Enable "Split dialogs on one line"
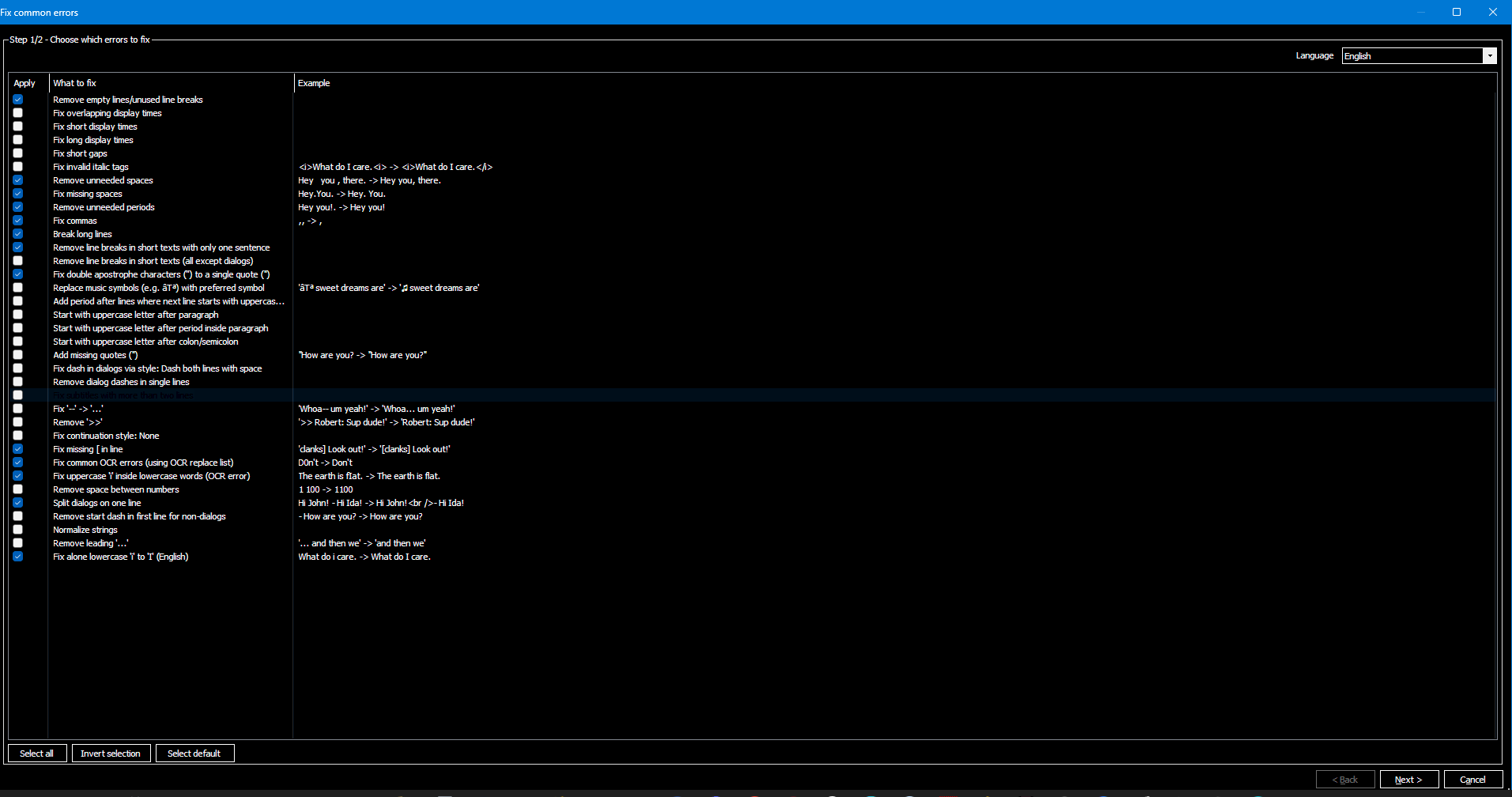Screen dimensions: 1512x797 (x=17, y=502)
